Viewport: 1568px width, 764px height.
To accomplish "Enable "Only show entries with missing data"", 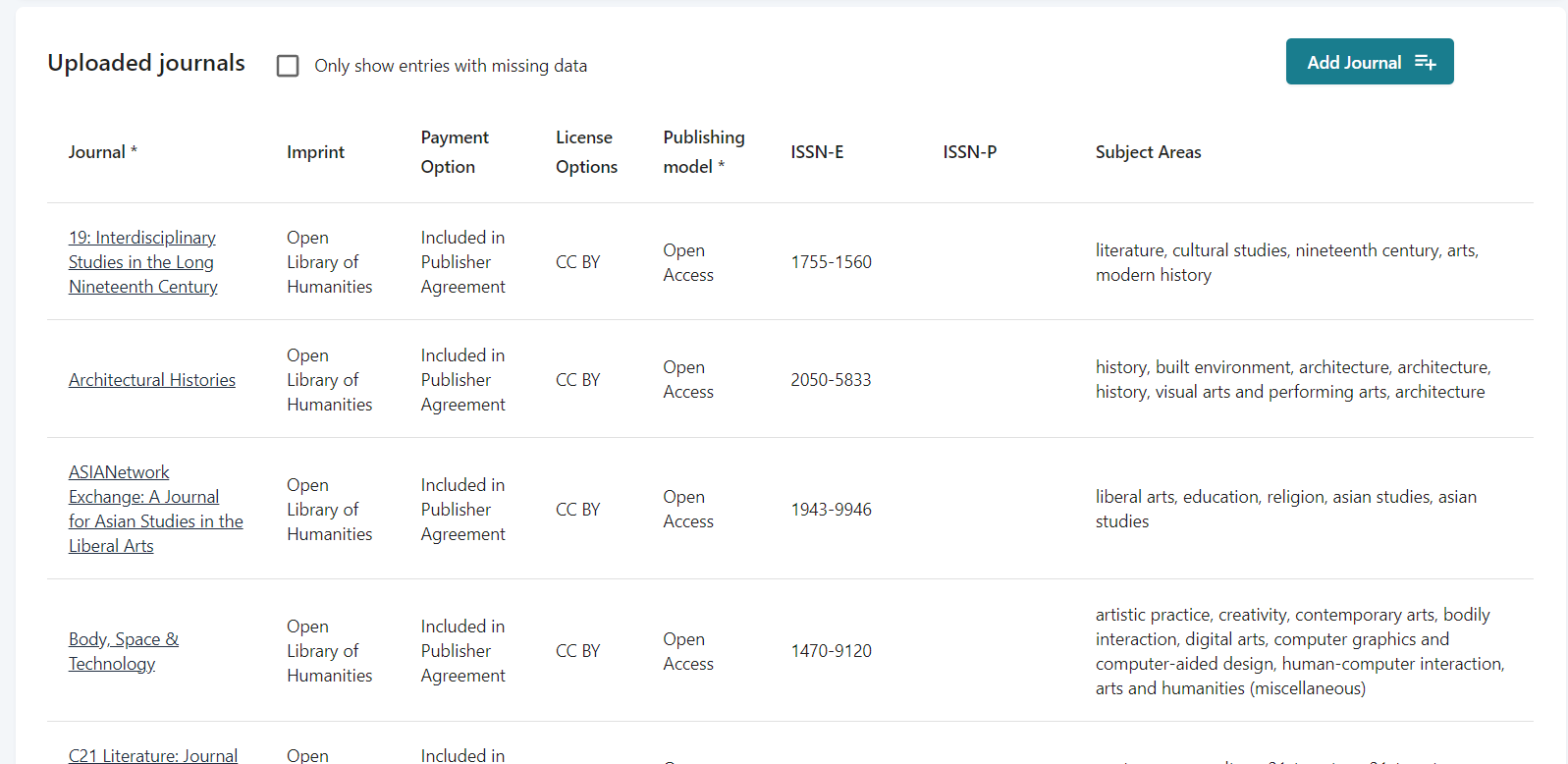I will [x=287, y=65].
